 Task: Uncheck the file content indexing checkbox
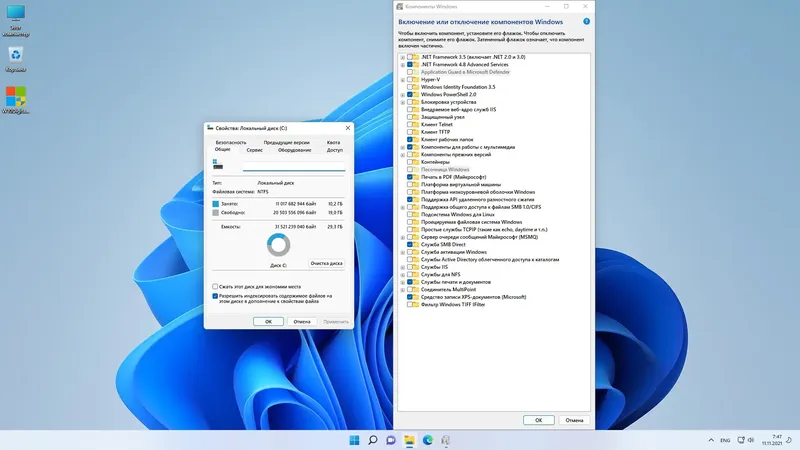[x=215, y=296]
